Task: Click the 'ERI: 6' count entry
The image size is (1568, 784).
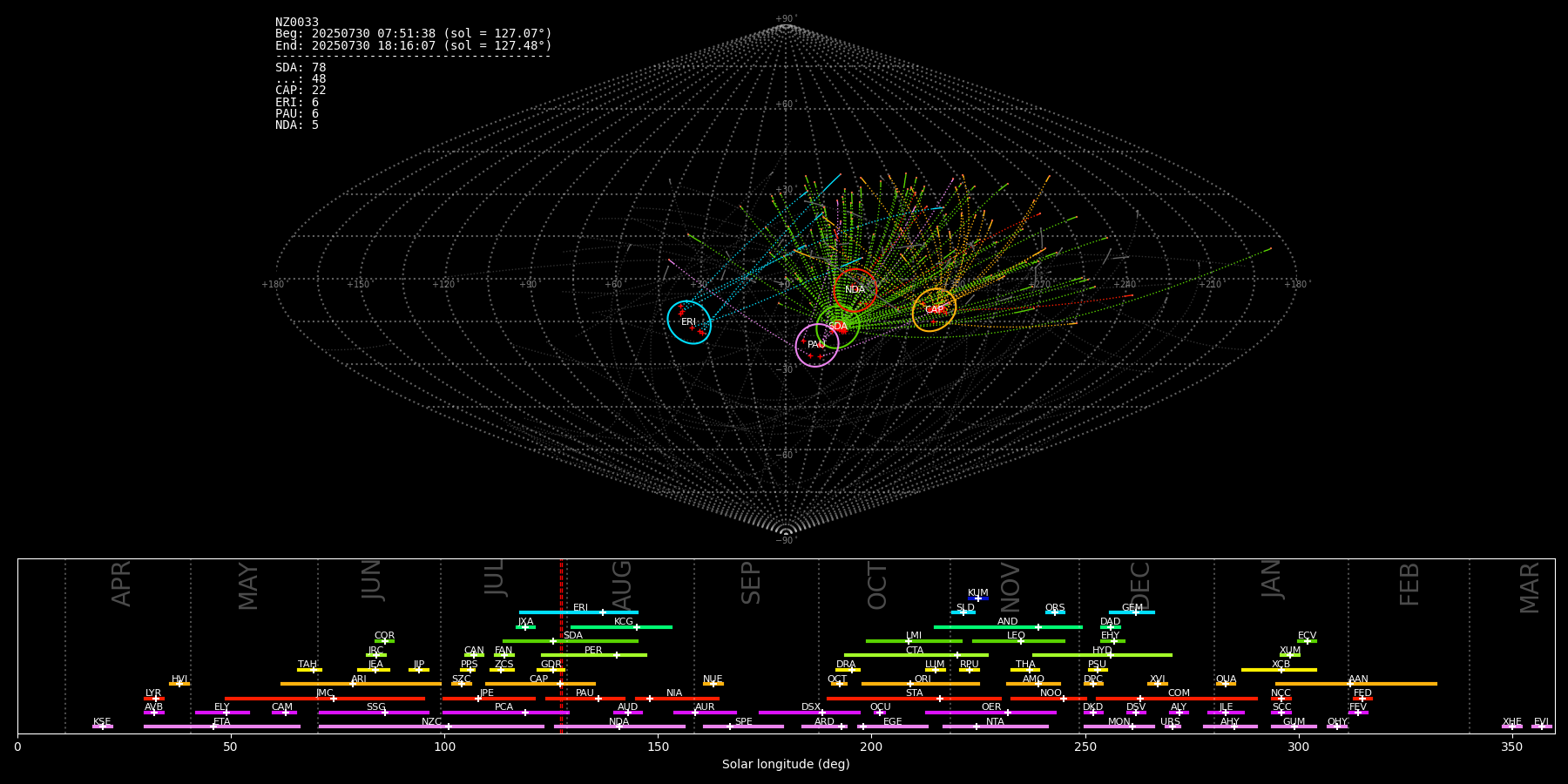Action: coord(297,102)
